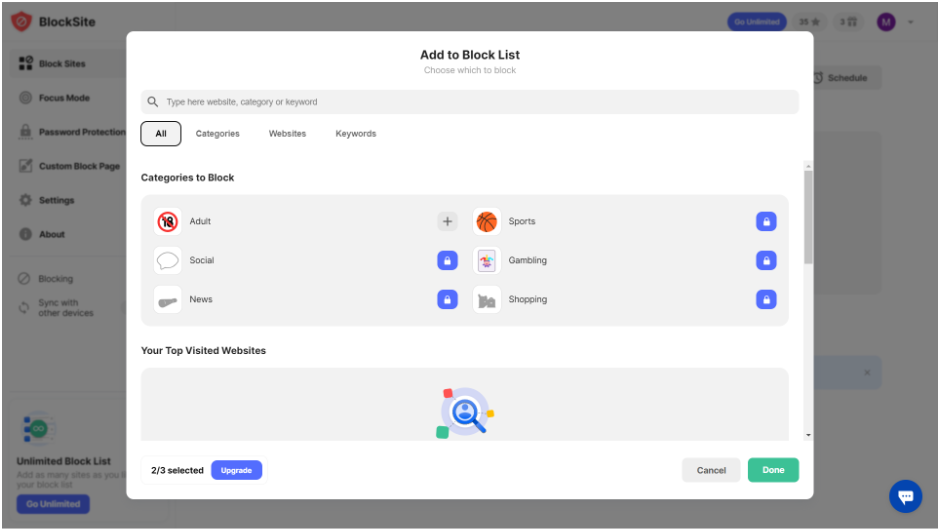Click the lock button for Gambling category
The width and height of the screenshot is (940, 530).
766,260
